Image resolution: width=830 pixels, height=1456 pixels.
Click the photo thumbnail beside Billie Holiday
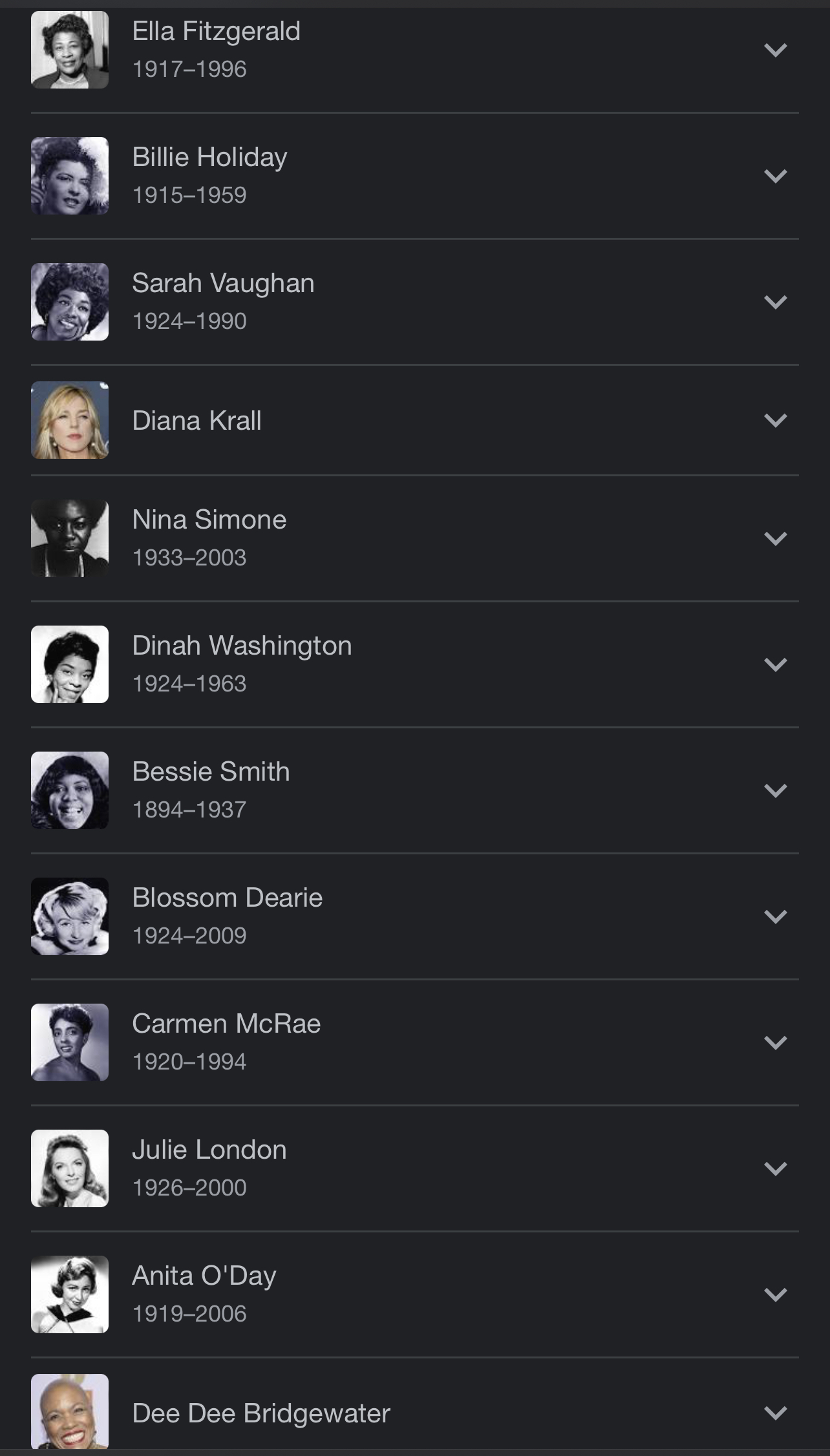click(x=70, y=176)
